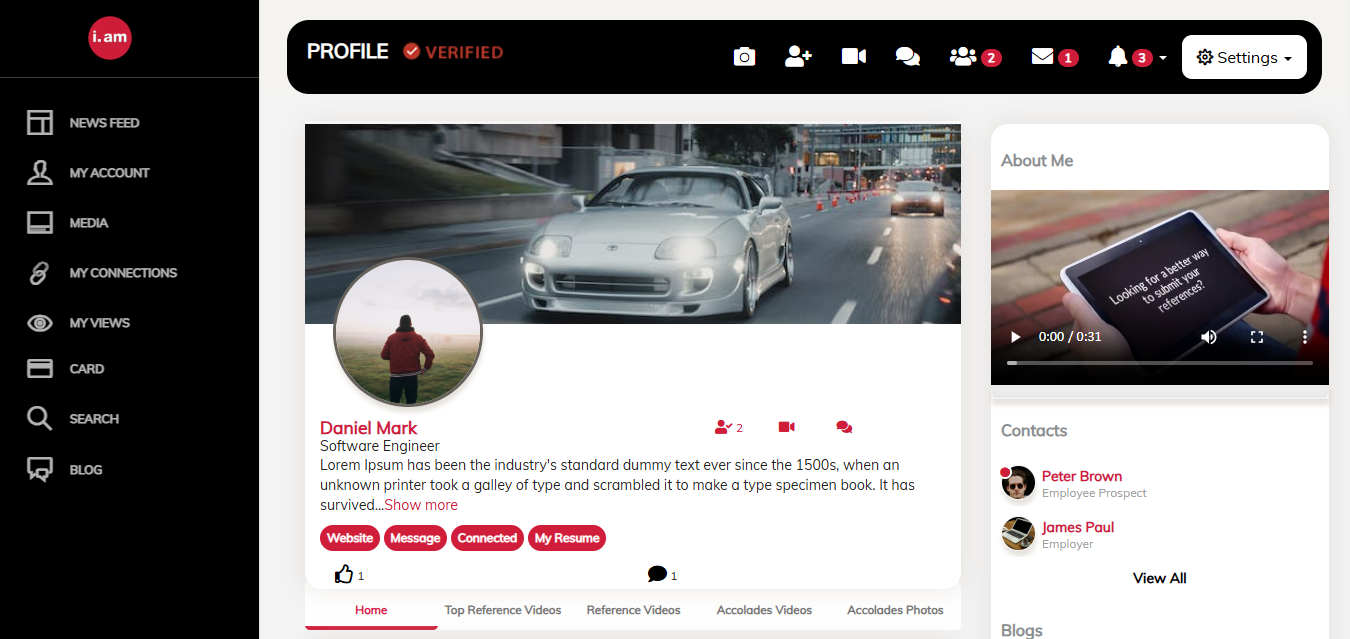
Task: View group requests icon with badge 2
Action: [x=975, y=57]
